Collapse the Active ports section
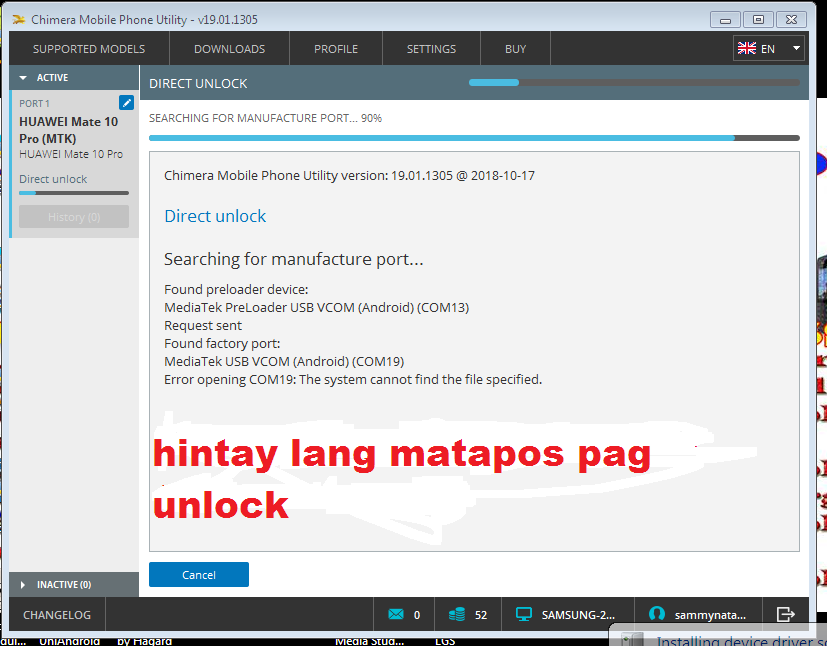The width and height of the screenshot is (827, 646). [x=74, y=78]
